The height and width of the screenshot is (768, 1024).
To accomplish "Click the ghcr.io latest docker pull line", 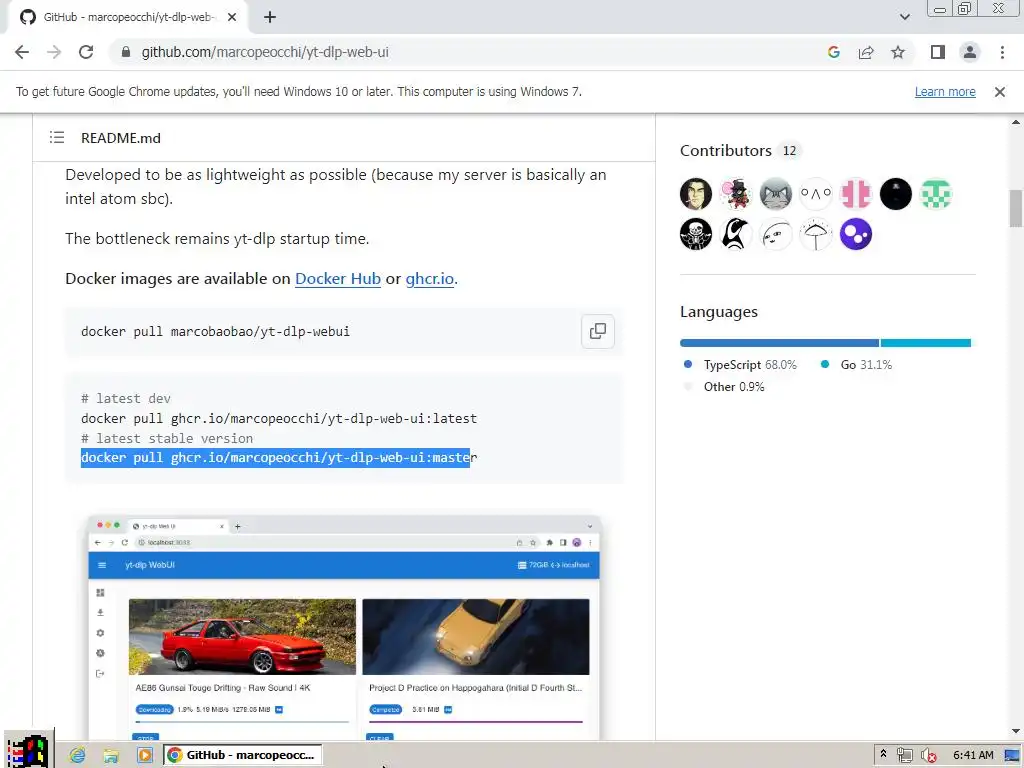I will (279, 418).
